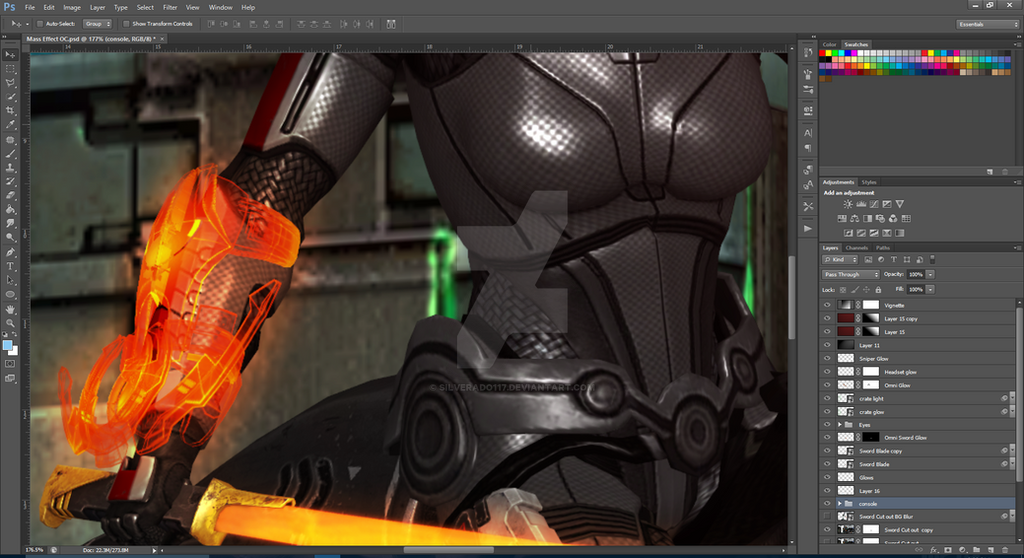Select the Smudge tool

10,223
